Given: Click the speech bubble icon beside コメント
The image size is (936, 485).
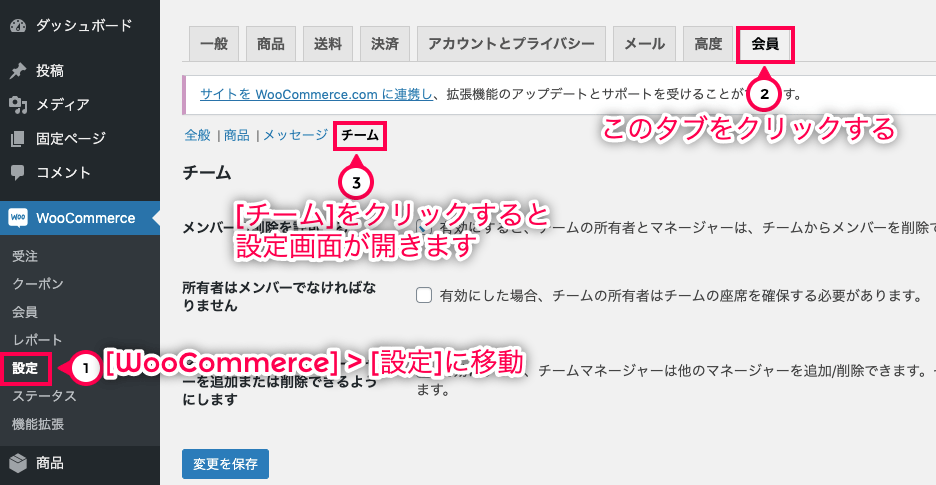Looking at the screenshot, I should pos(18,173).
